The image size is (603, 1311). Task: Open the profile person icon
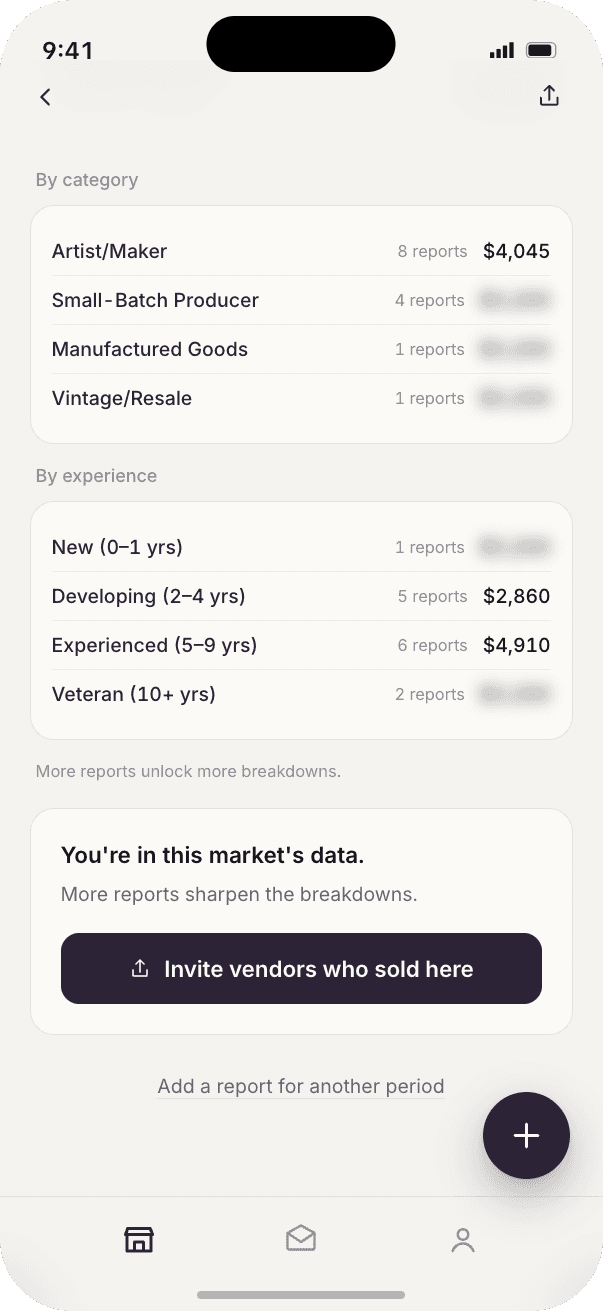[463, 1240]
